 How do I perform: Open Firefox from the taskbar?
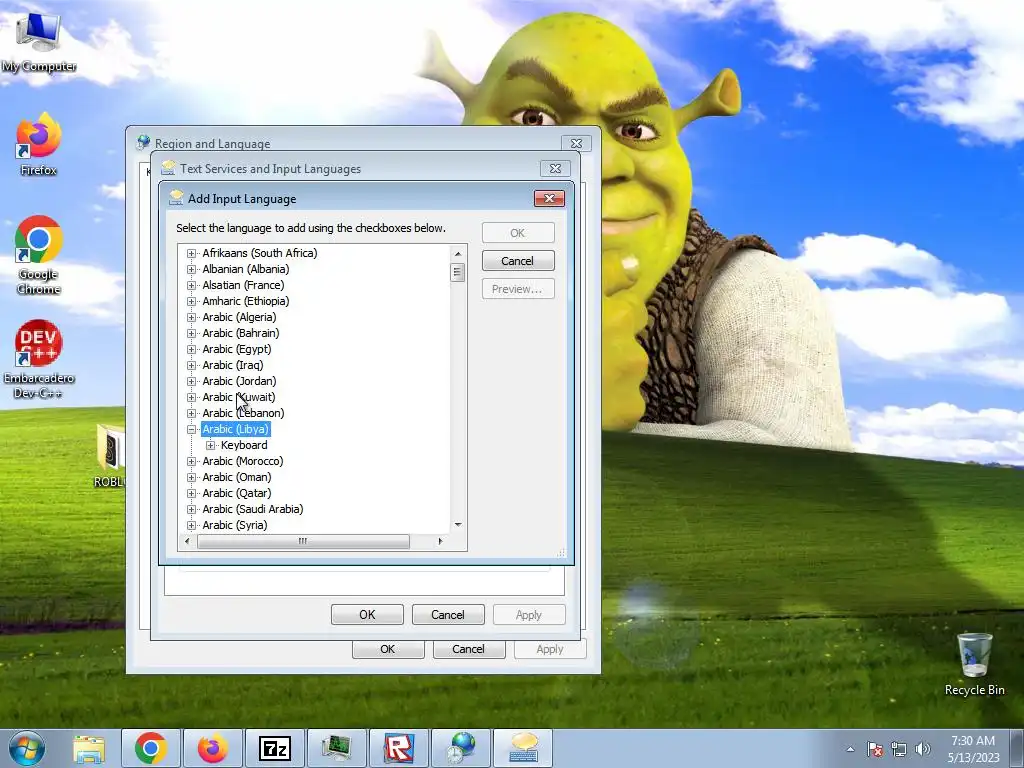[x=213, y=748]
